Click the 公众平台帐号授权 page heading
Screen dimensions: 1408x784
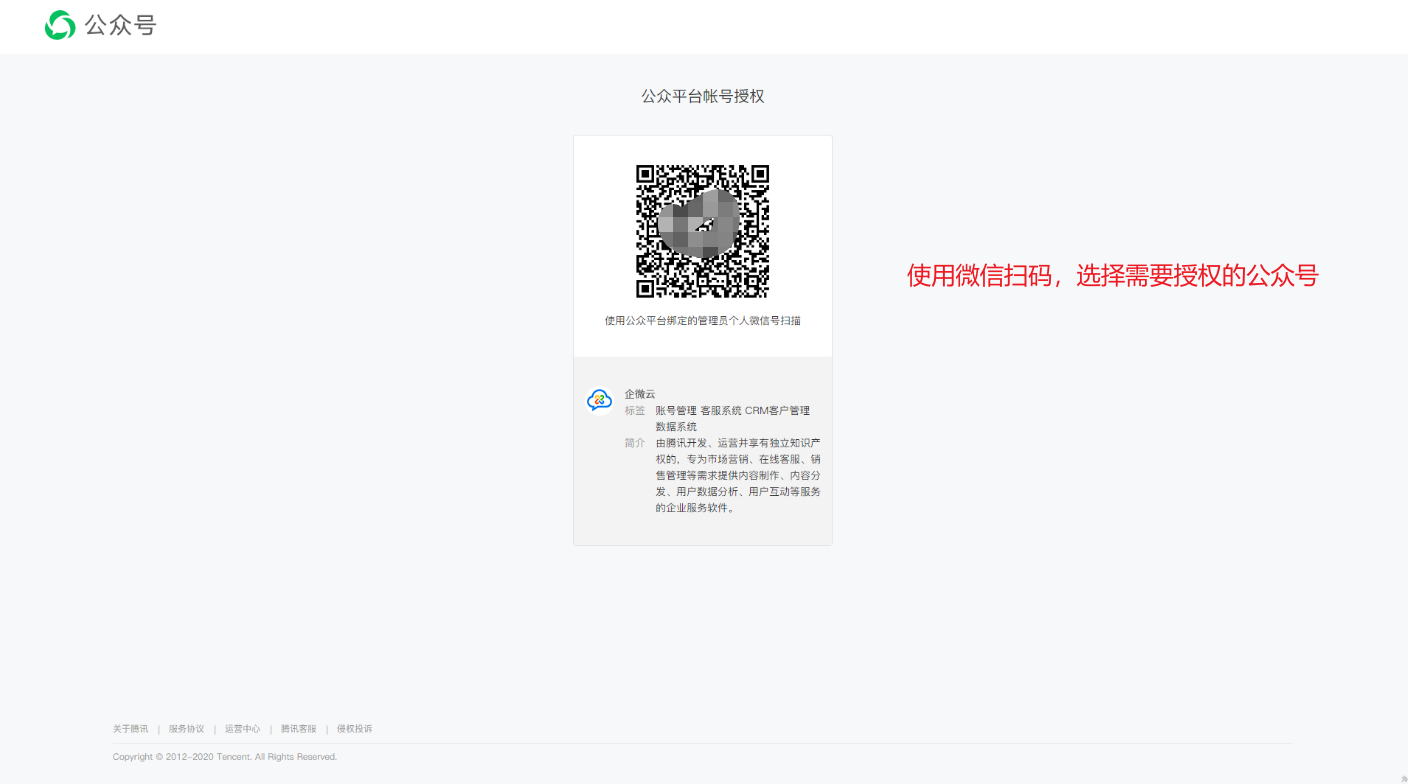[x=702, y=96]
